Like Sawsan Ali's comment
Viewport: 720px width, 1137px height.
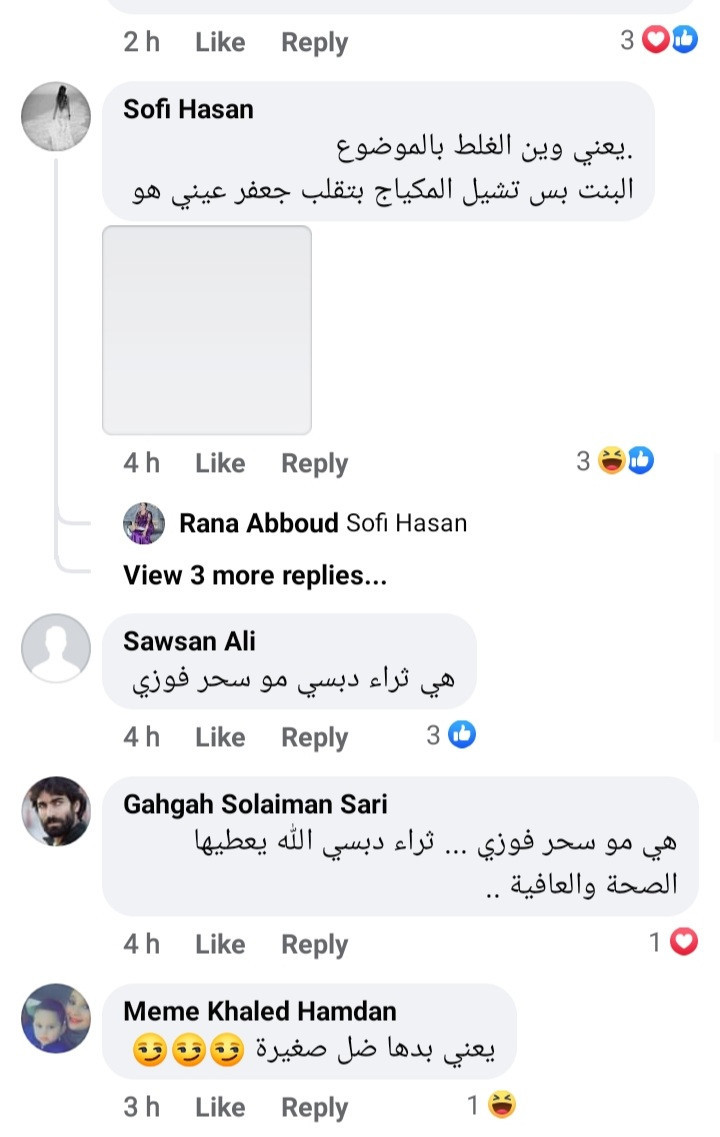(x=220, y=737)
